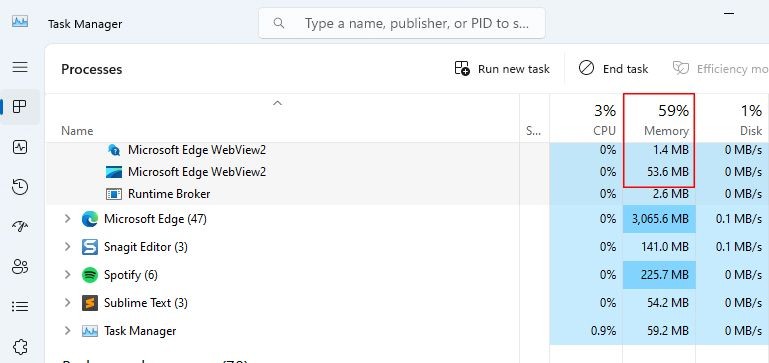Screen dimensions: 769x363
Task: Sort by the Disk column header
Action: 732,118
